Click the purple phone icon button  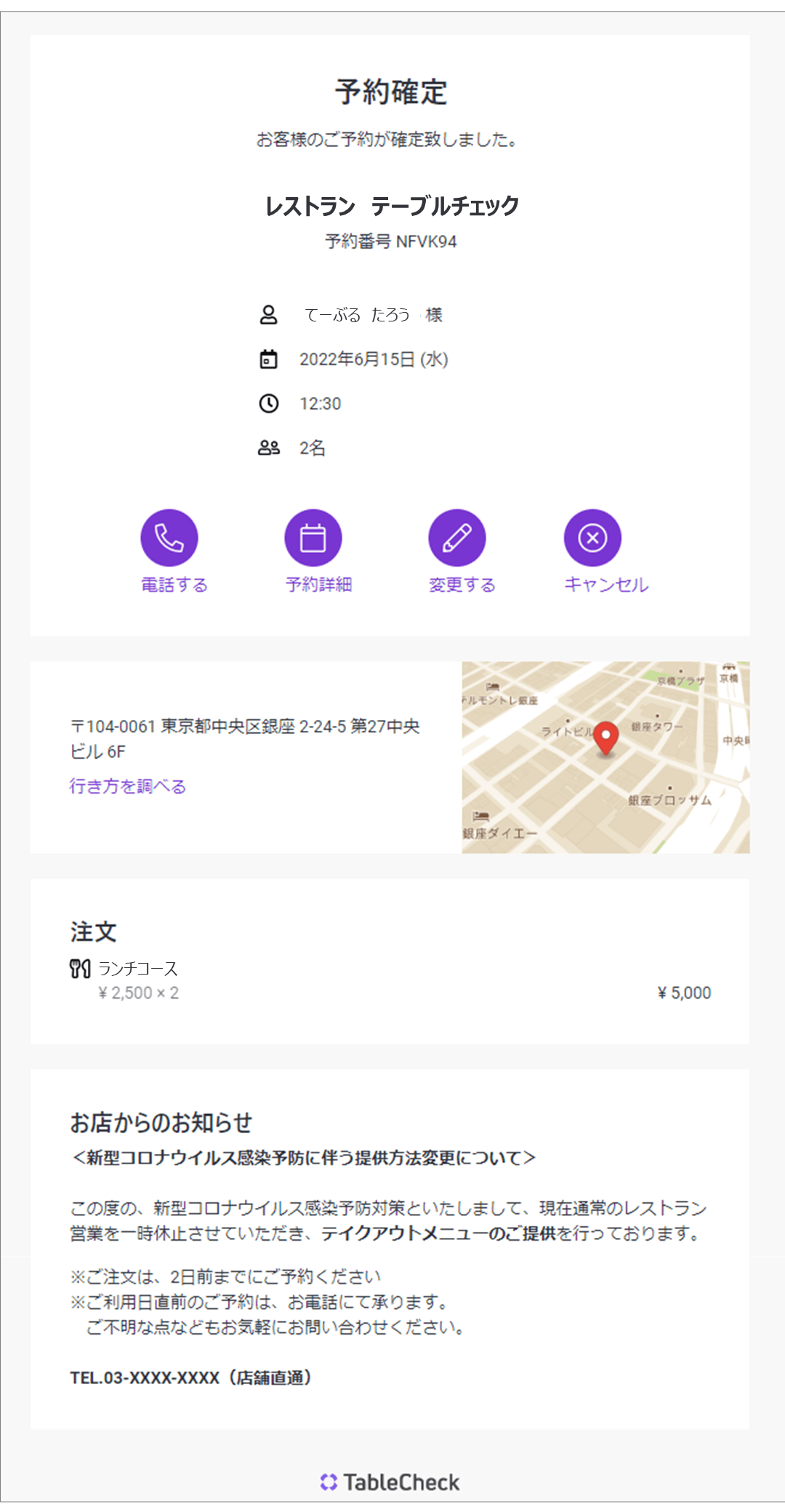[169, 537]
